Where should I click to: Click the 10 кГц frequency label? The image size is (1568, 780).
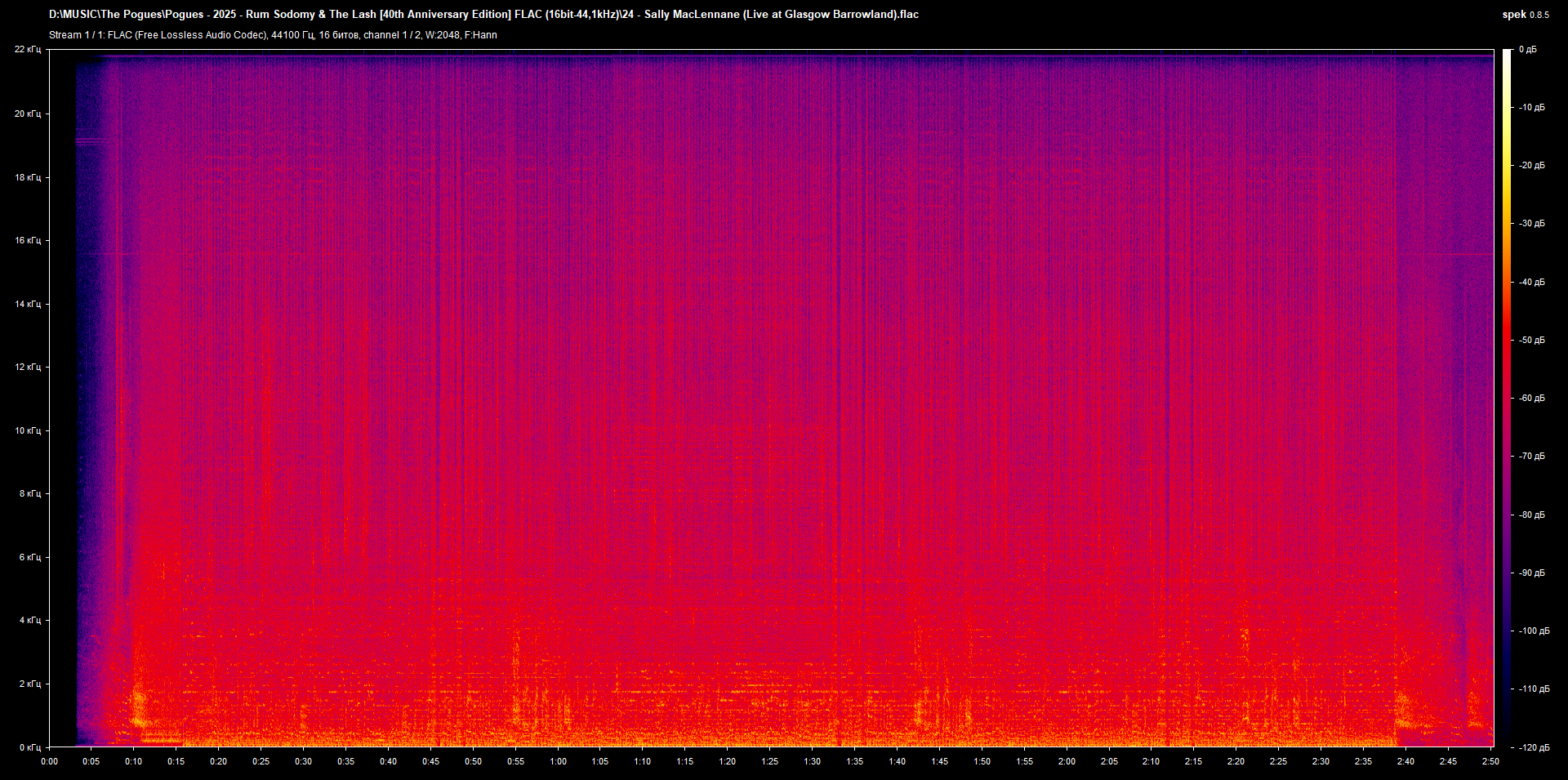tap(28, 430)
